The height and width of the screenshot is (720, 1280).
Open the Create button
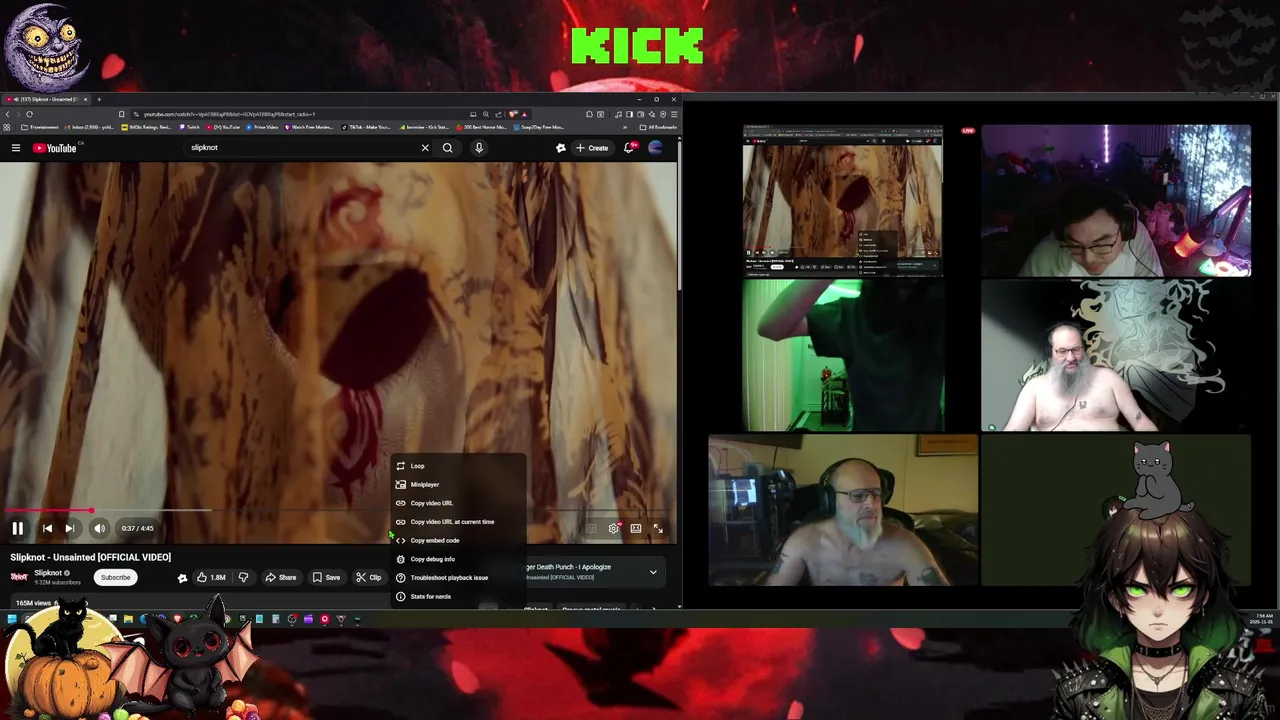click(x=592, y=148)
